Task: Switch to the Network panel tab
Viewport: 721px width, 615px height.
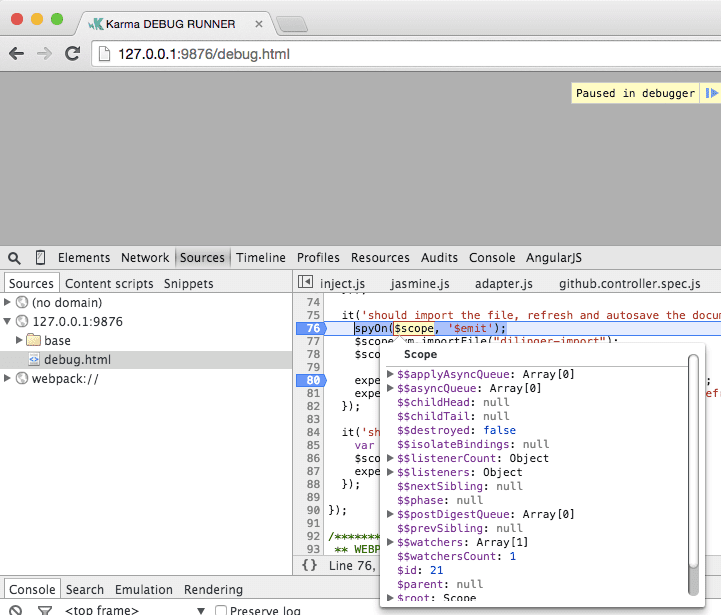Action: 145,258
